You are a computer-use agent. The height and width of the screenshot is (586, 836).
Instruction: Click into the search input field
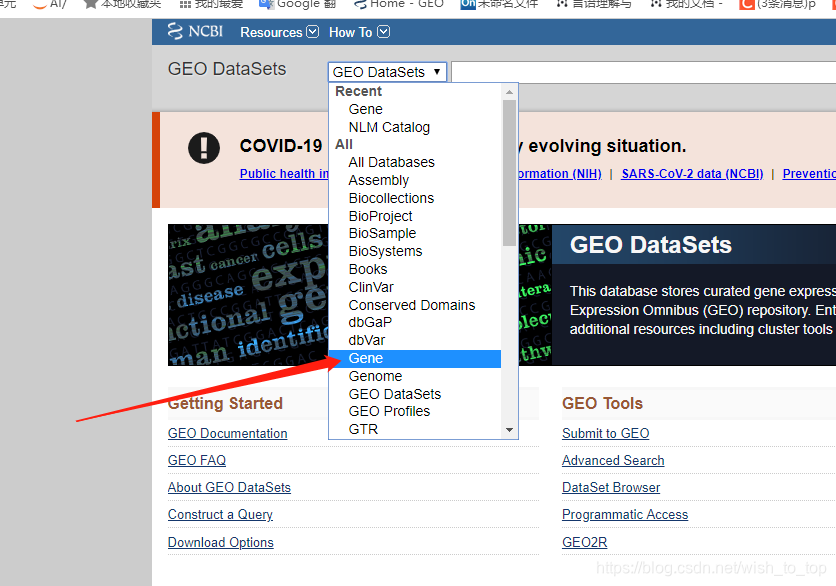644,72
